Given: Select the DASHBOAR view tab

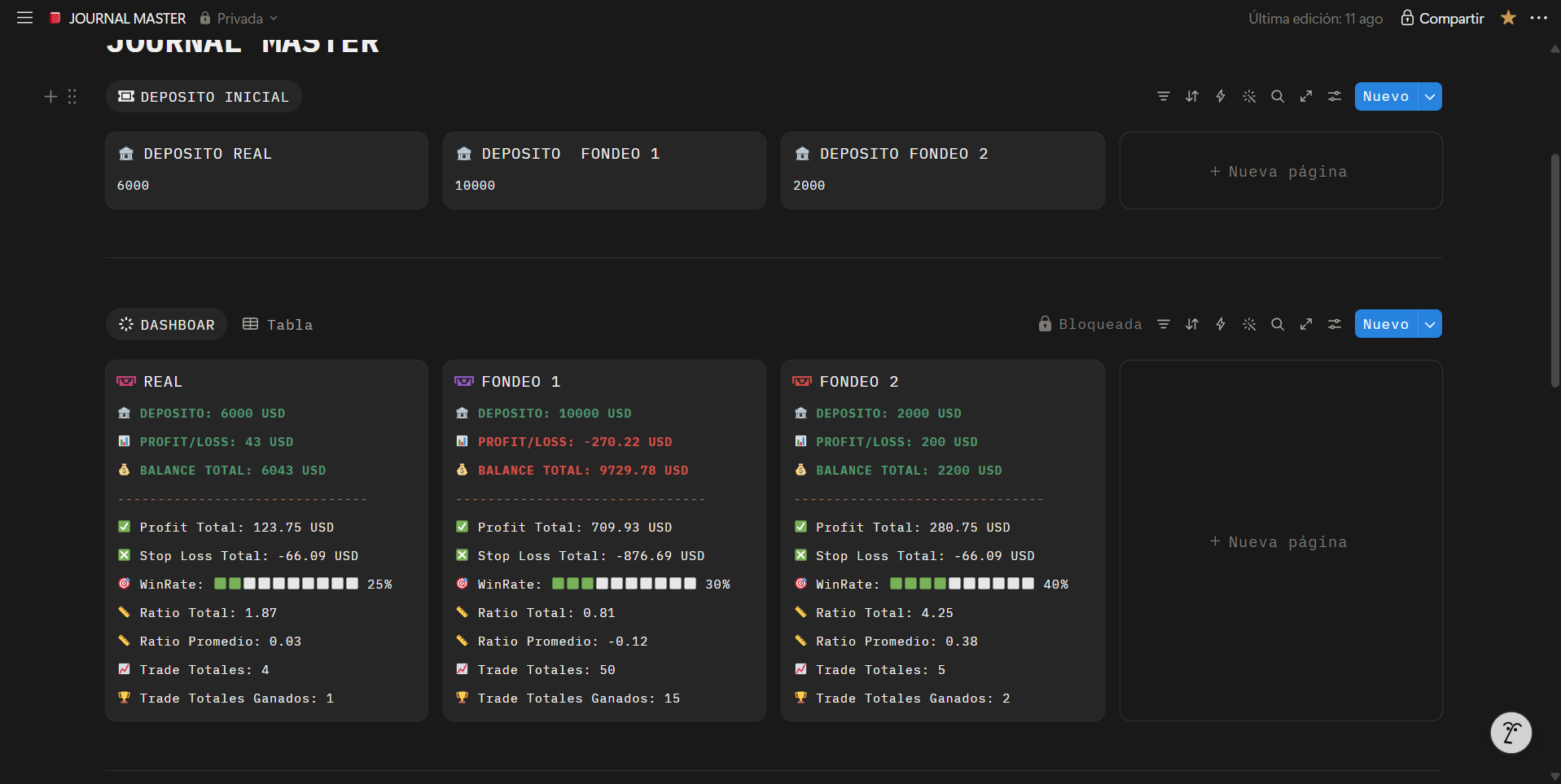Looking at the screenshot, I should click(x=167, y=324).
